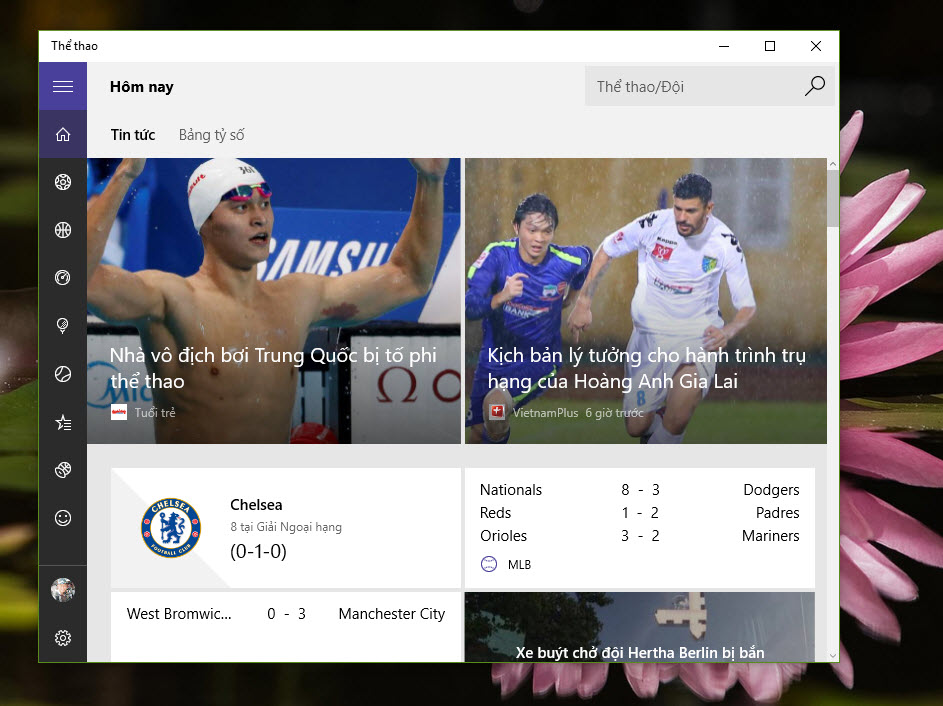This screenshot has width=943, height=706.
Task: Click the Chelsea club crest
Action: tap(171, 527)
